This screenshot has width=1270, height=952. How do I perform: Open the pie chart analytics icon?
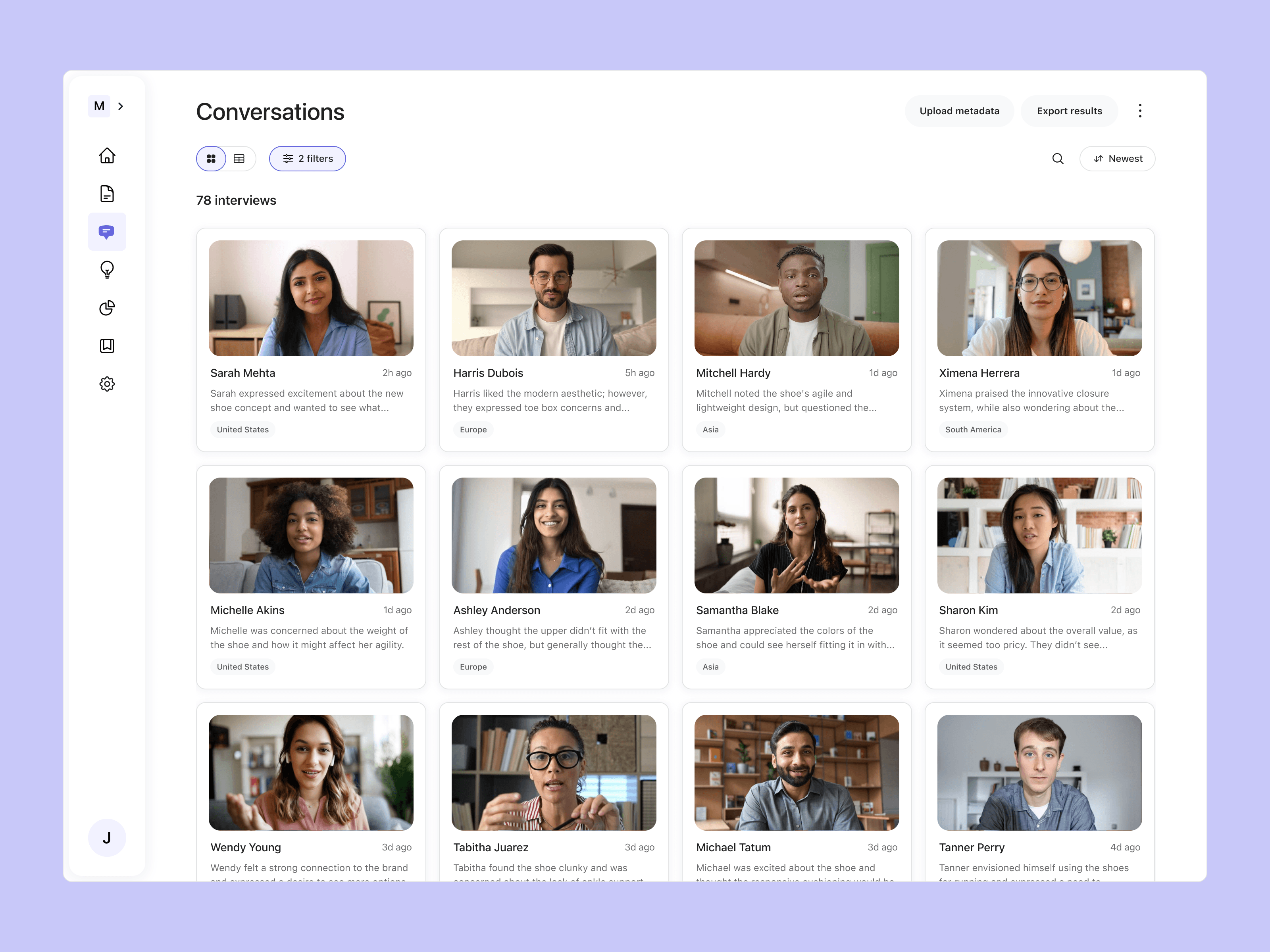[107, 307]
